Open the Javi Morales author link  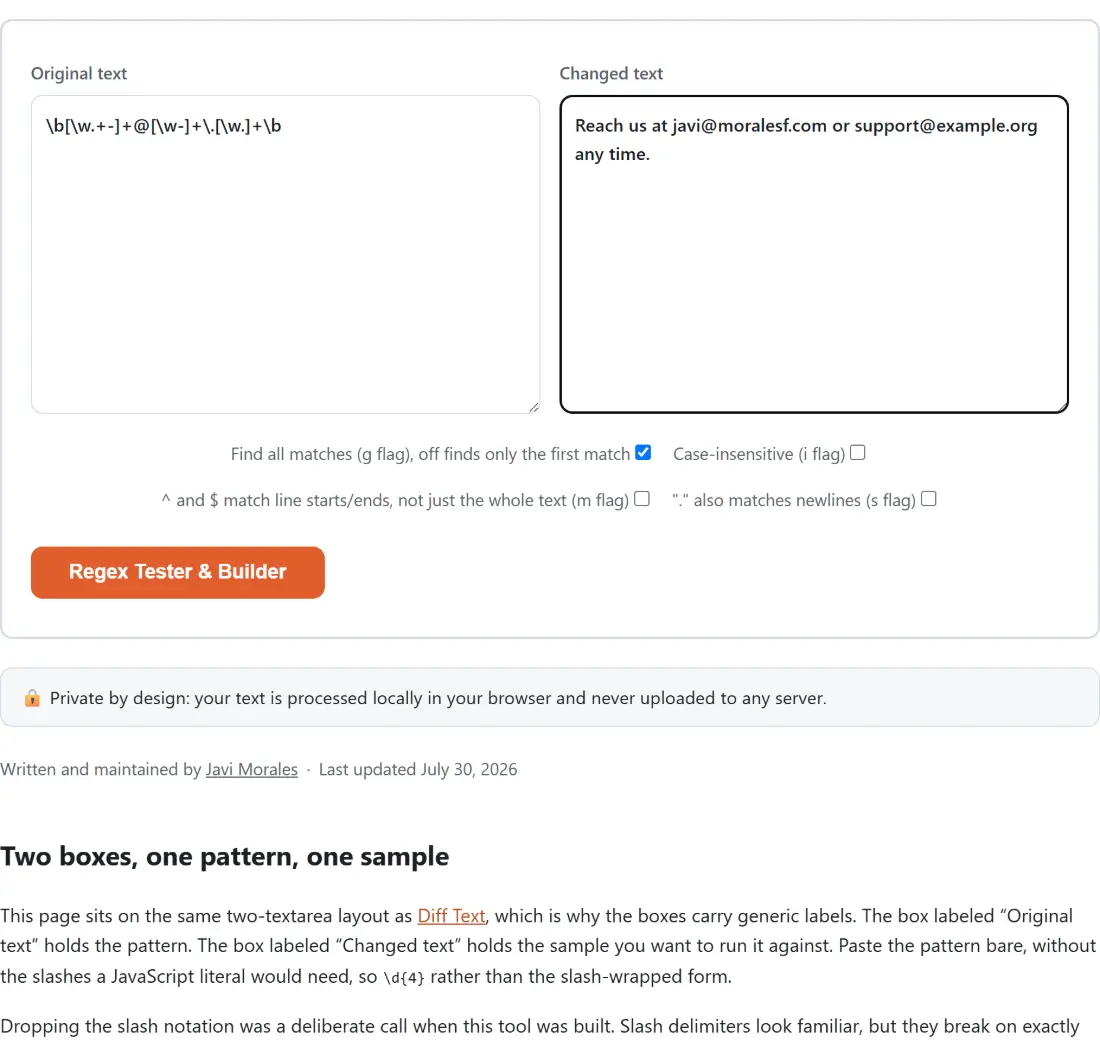252,770
